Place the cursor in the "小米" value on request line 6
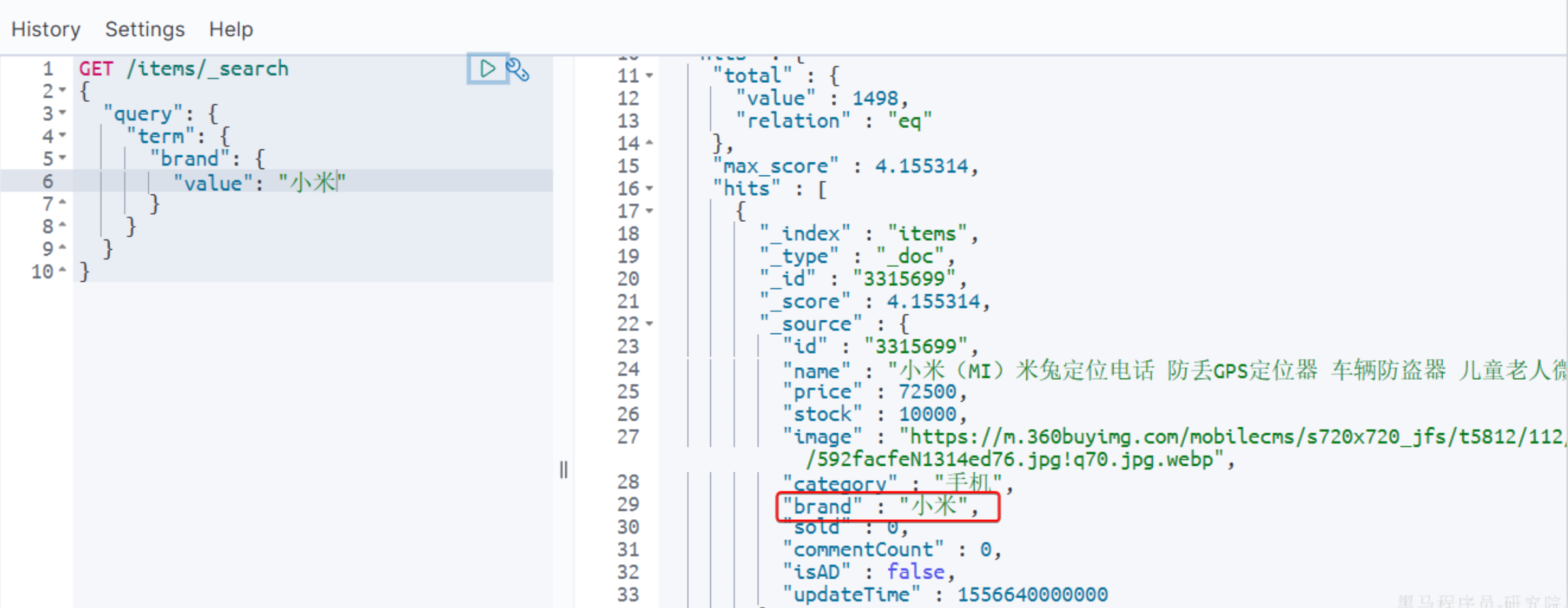Image resolution: width=1568 pixels, height=608 pixels. [312, 183]
